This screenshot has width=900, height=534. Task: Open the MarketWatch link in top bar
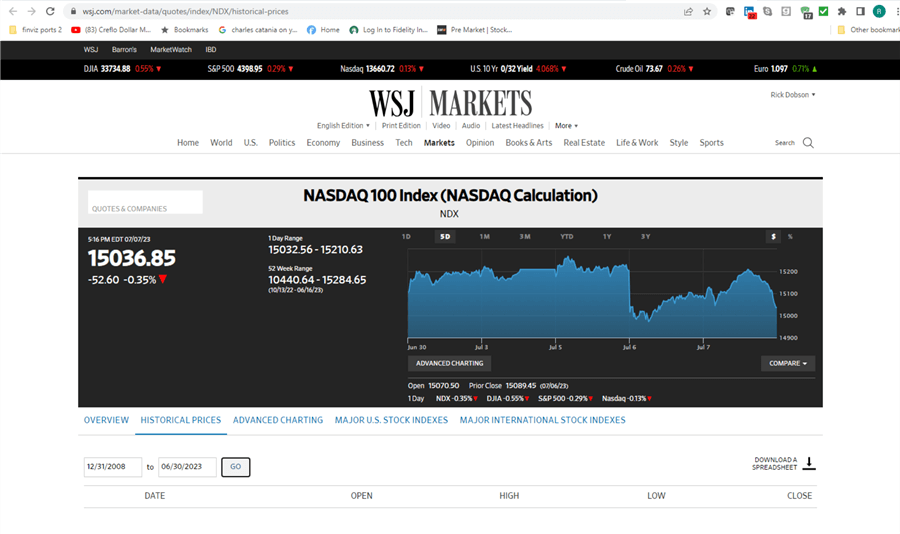pyautogui.click(x=171, y=49)
